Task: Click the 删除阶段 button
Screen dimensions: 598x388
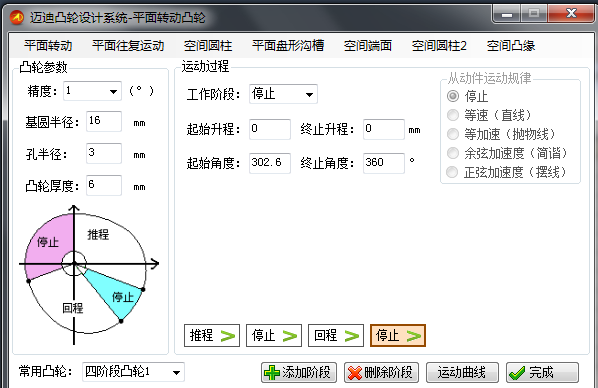Action: pyautogui.click(x=381, y=373)
